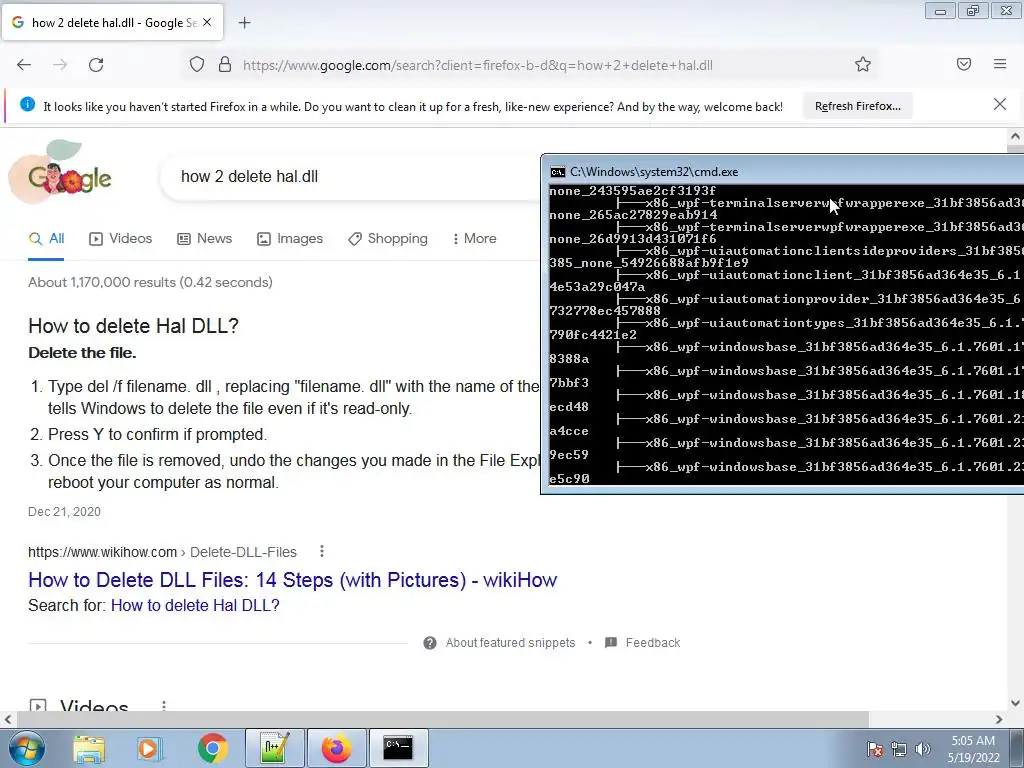Switch to the Videos results tab

[x=121, y=238]
